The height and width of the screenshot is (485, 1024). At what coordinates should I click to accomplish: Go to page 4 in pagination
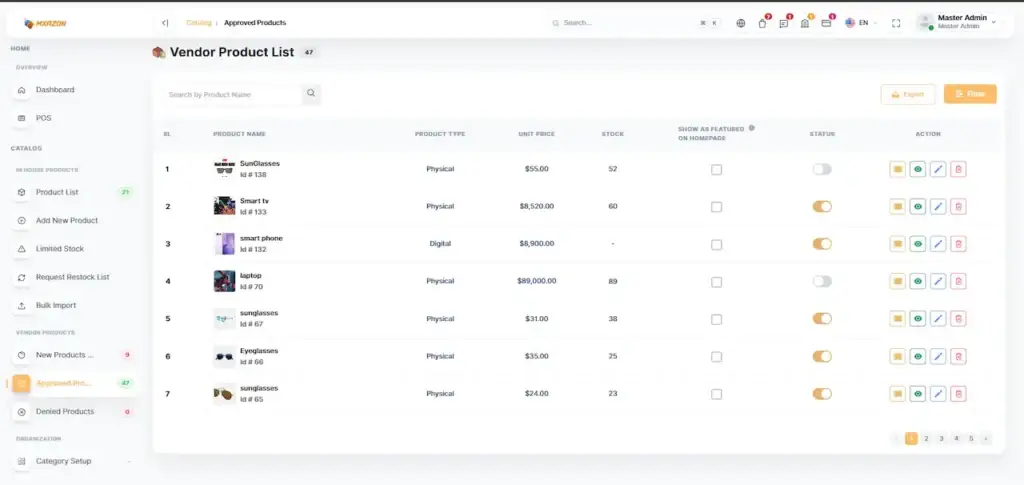956,439
